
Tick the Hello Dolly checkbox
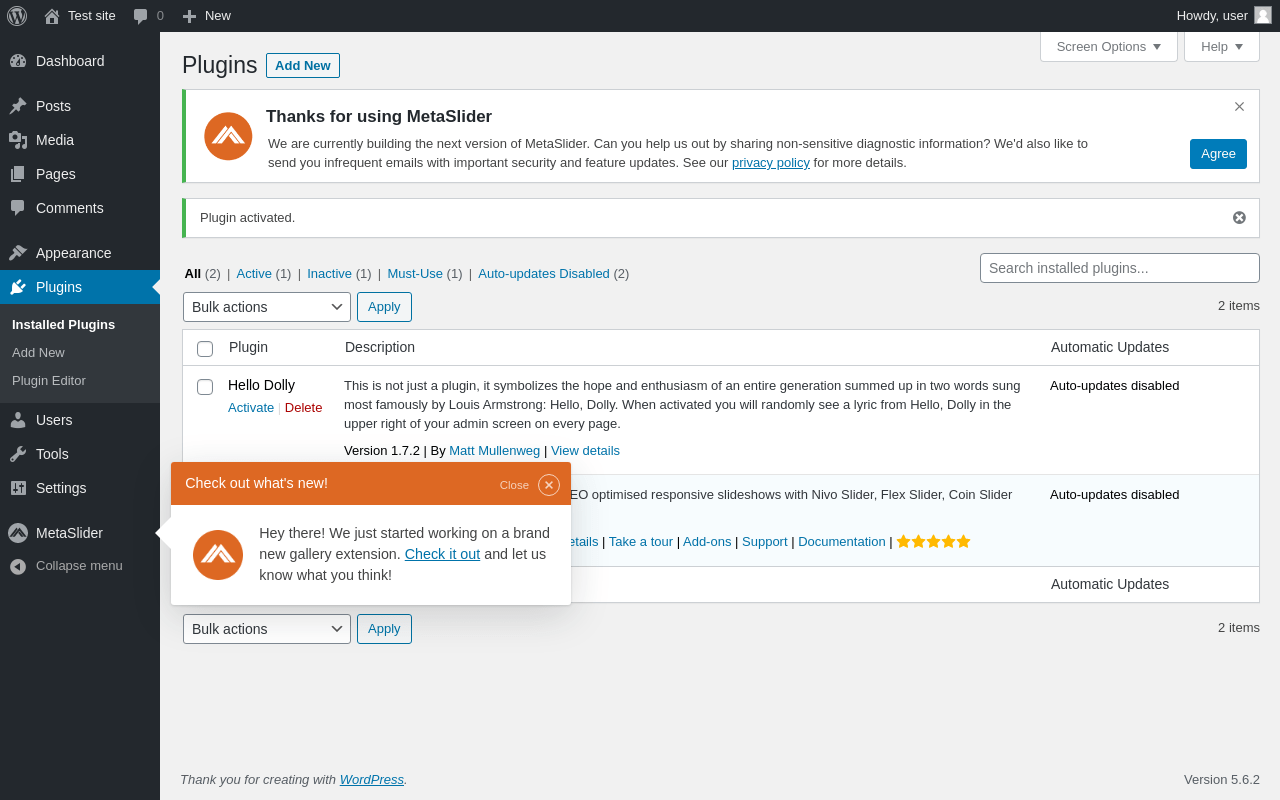pos(205,387)
